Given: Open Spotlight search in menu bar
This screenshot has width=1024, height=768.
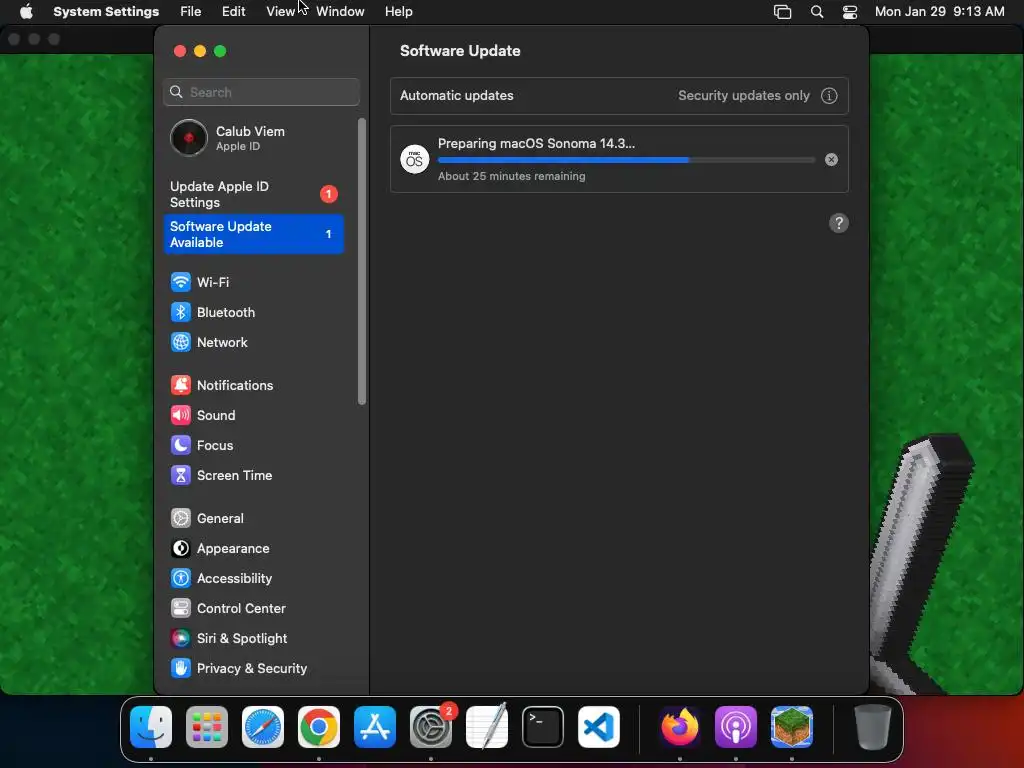Looking at the screenshot, I should pyautogui.click(x=817, y=12).
